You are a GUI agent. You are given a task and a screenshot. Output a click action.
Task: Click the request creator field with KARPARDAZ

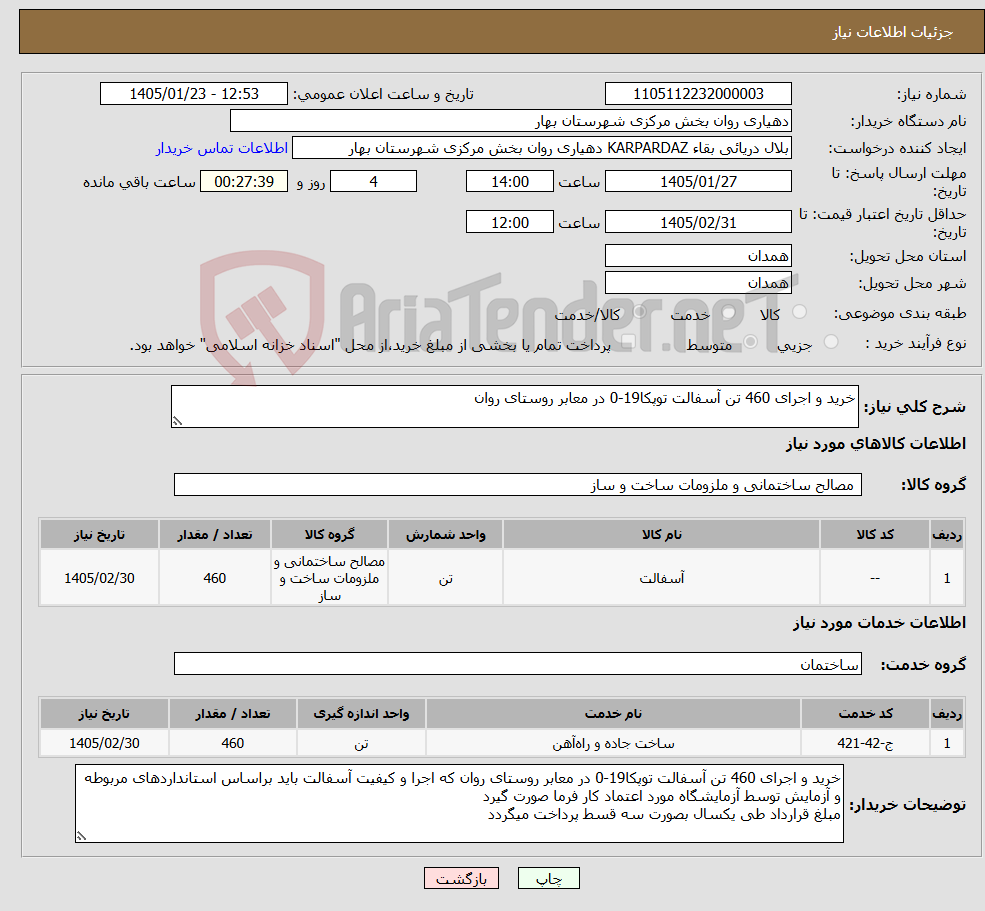coord(541,148)
